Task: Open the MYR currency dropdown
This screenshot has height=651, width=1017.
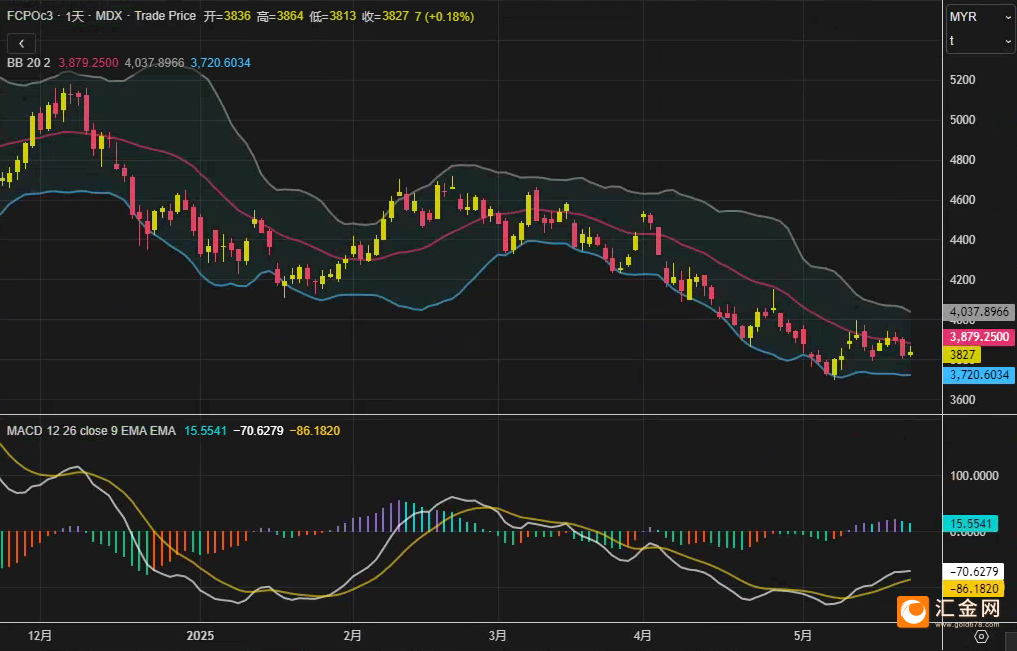Action: 980,17
